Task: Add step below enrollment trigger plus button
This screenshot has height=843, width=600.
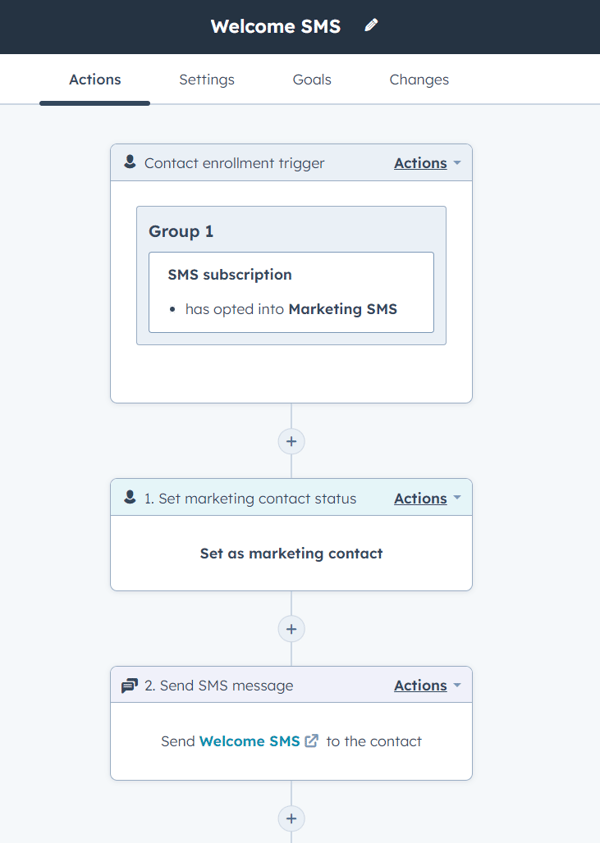Action: (291, 441)
